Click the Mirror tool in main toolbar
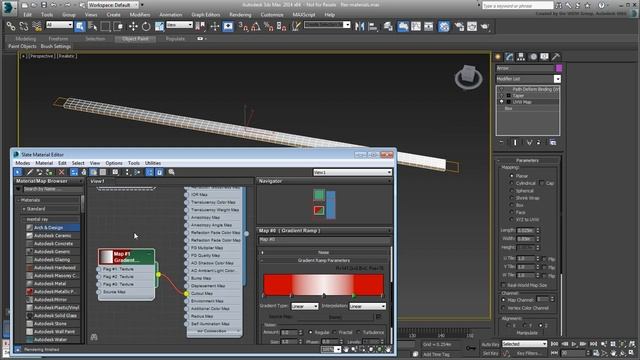 coord(360,27)
